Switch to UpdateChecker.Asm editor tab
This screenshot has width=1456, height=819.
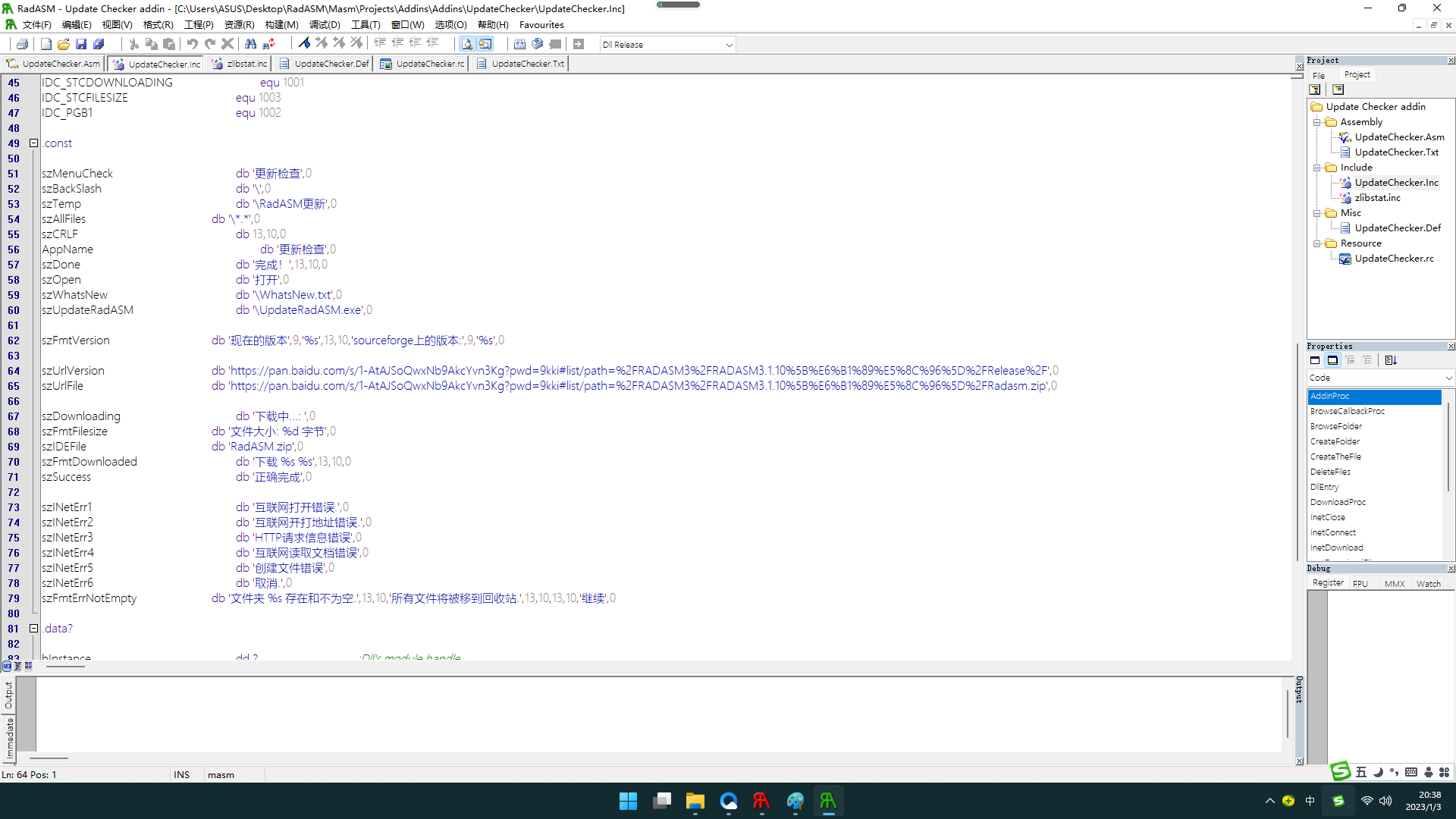[54, 64]
